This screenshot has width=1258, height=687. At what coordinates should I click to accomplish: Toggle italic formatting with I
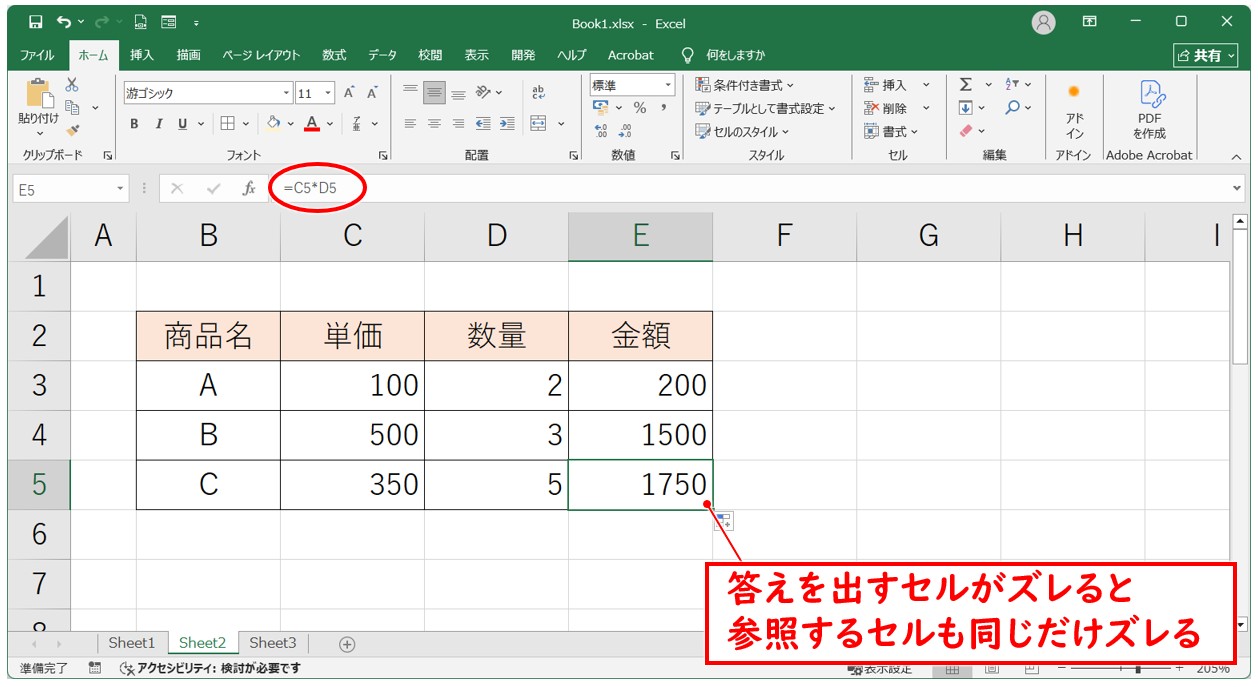tap(158, 124)
